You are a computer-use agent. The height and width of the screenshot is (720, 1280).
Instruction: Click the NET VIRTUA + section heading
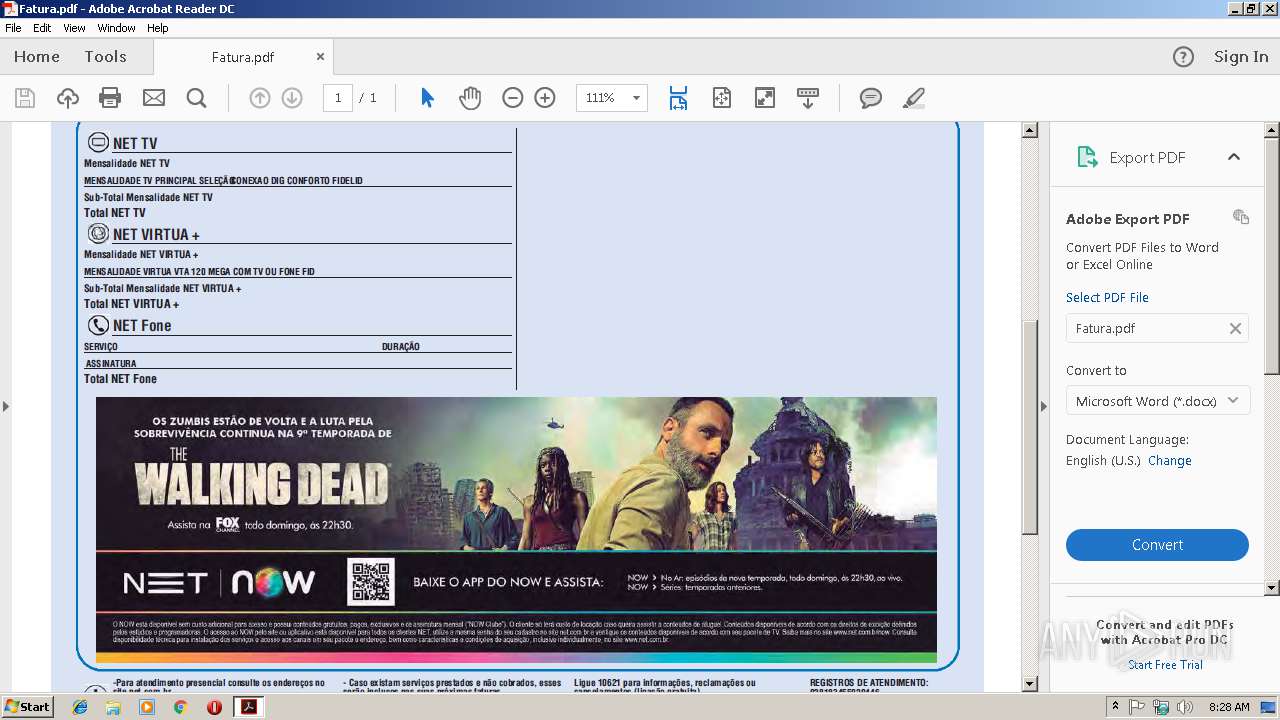click(x=156, y=234)
